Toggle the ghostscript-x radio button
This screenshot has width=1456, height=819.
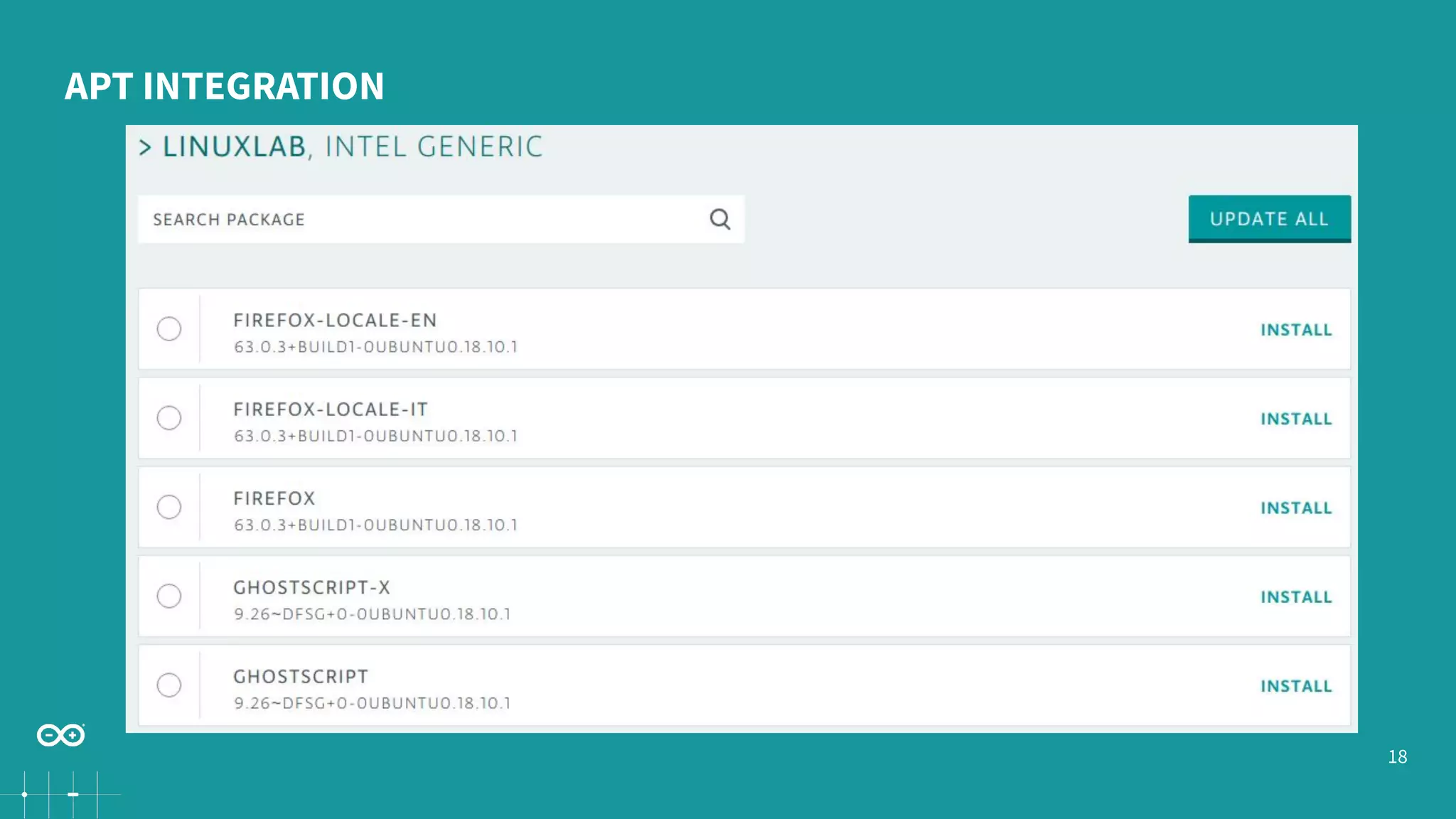click(169, 596)
